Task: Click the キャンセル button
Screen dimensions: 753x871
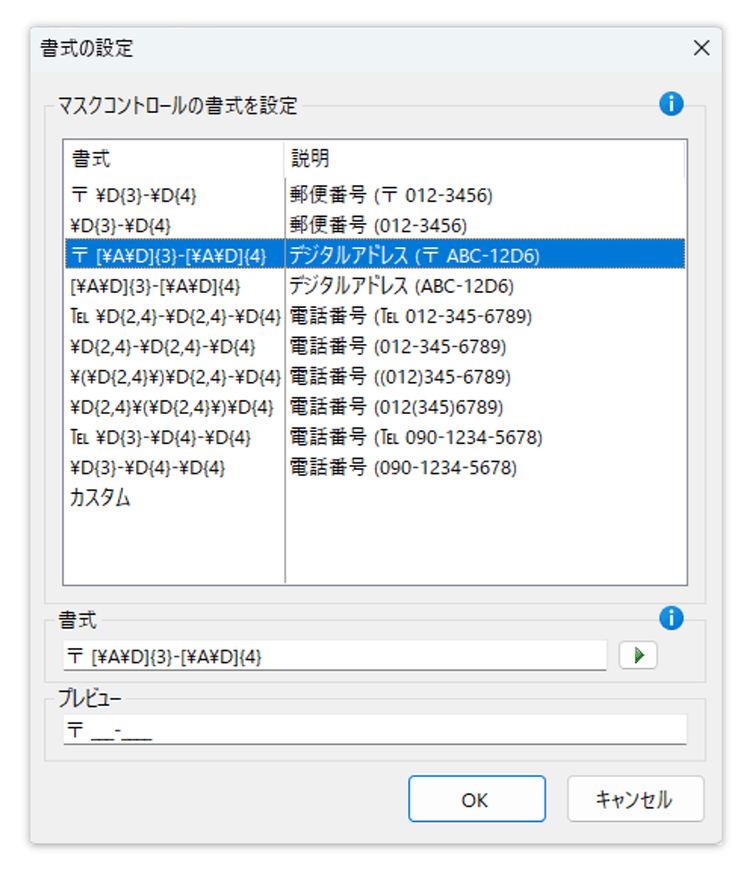Action: coord(635,799)
